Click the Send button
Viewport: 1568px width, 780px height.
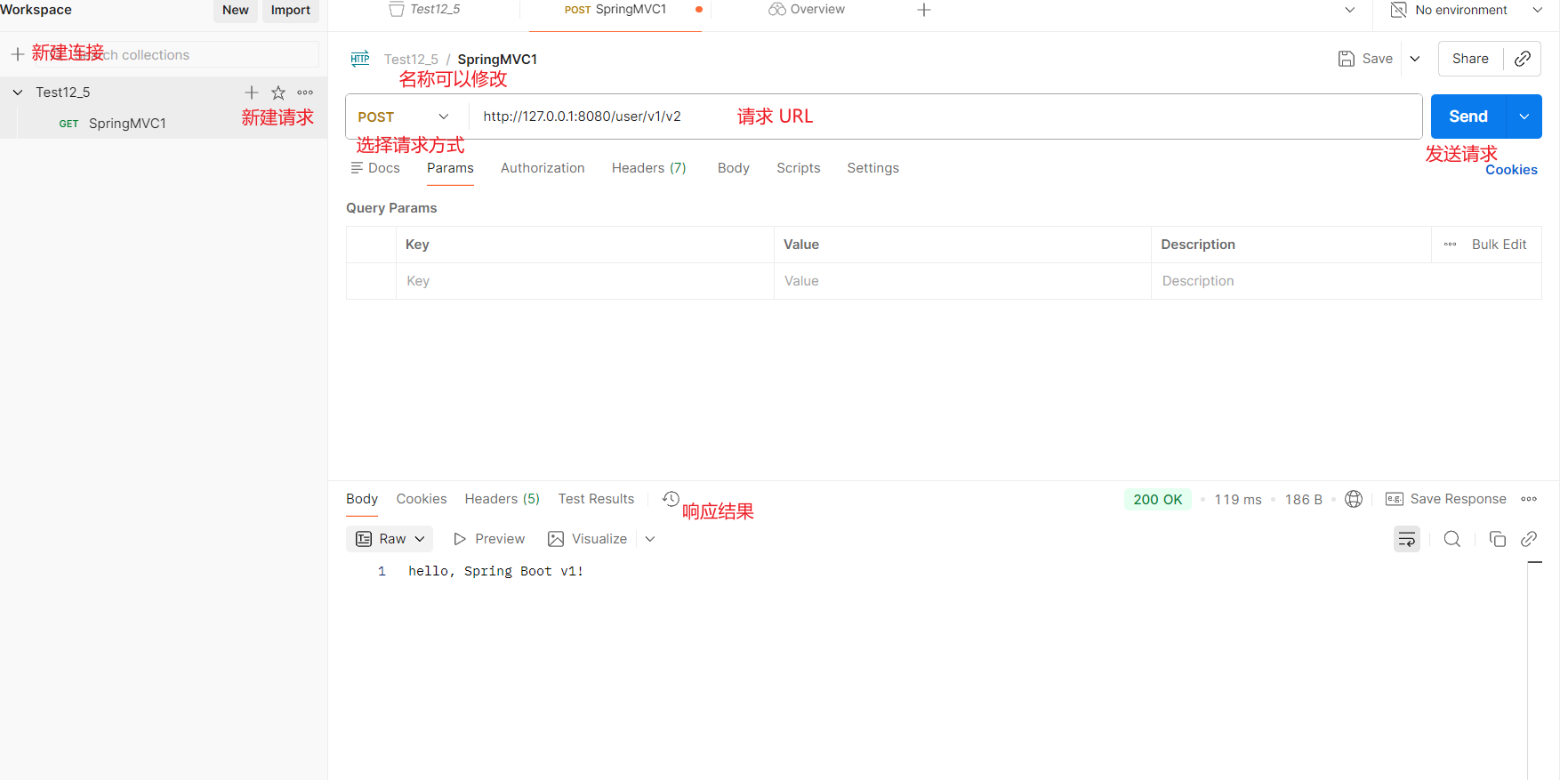[x=1468, y=117]
